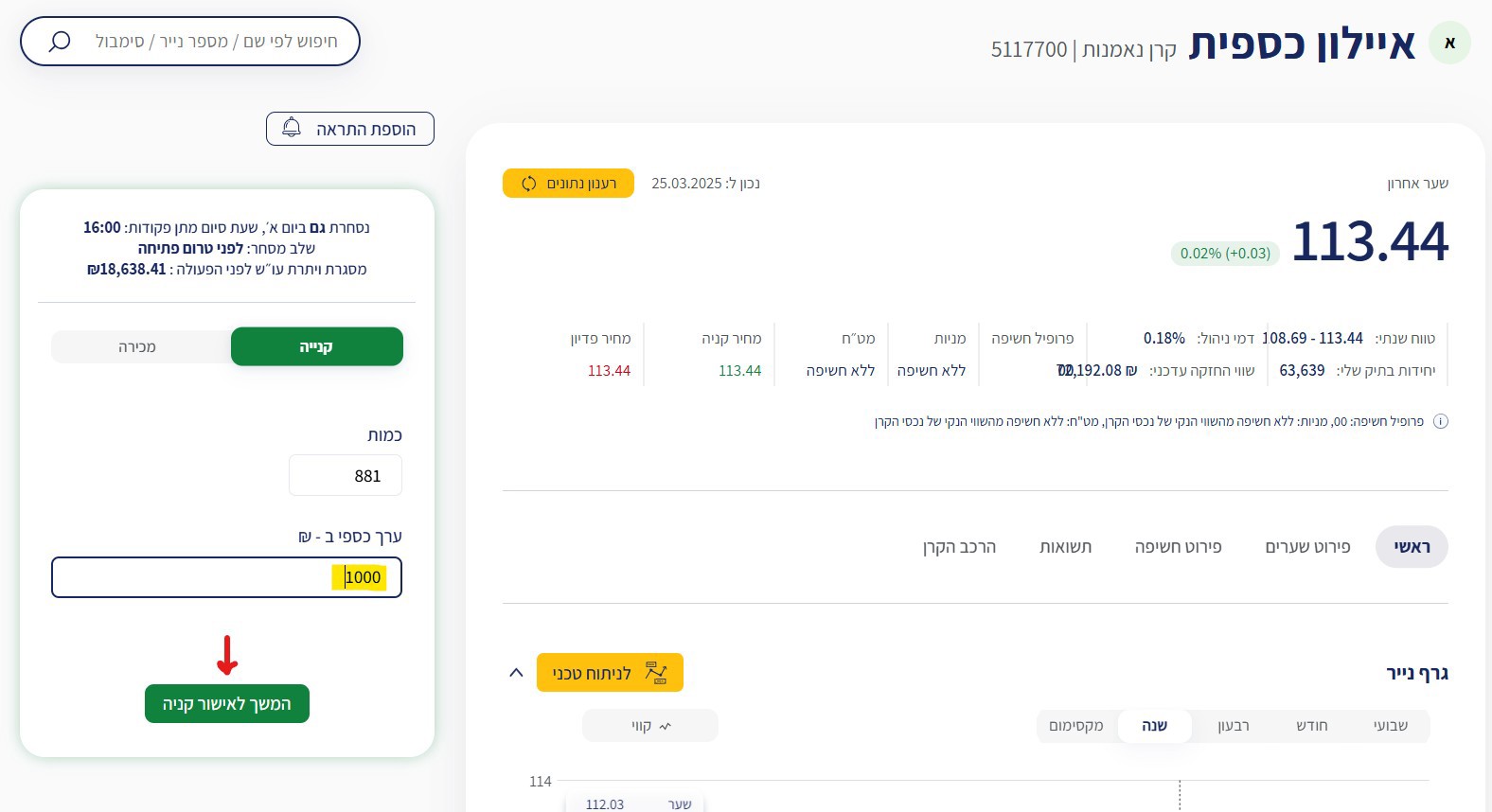
Task: Click the refresh arrows icon on data button
Action: tap(529, 184)
